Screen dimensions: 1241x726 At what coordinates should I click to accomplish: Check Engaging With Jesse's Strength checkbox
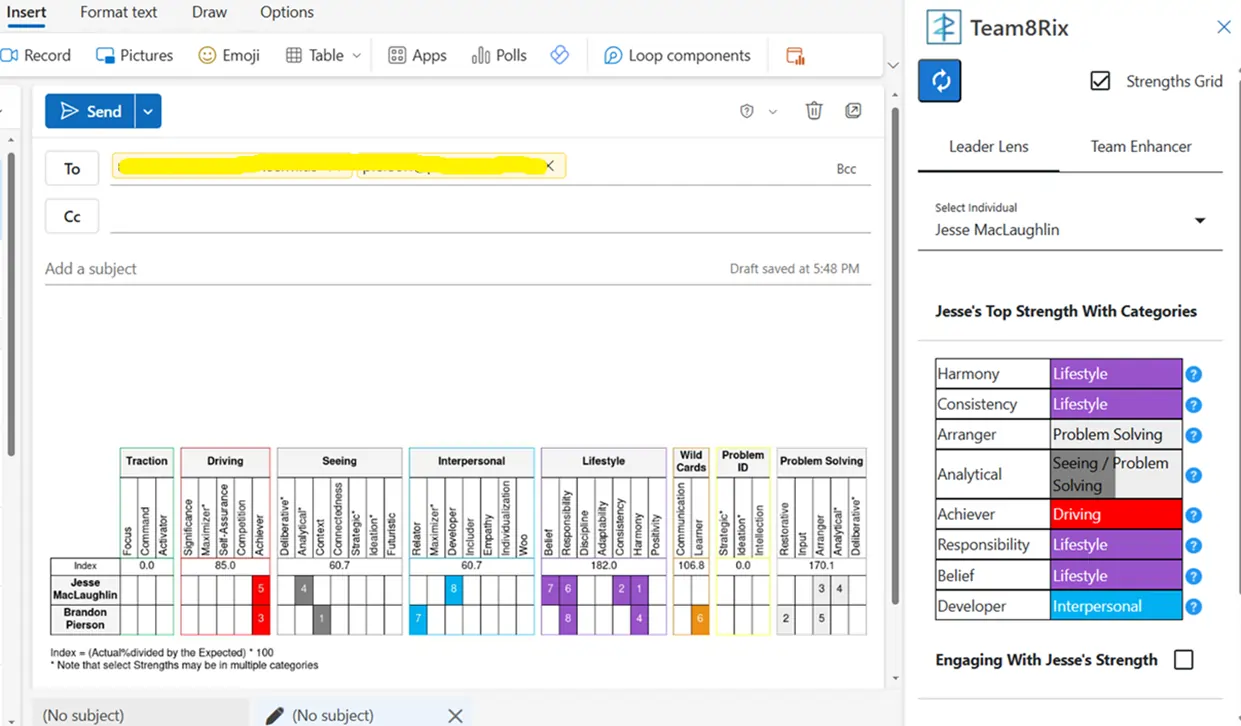coord(1183,660)
